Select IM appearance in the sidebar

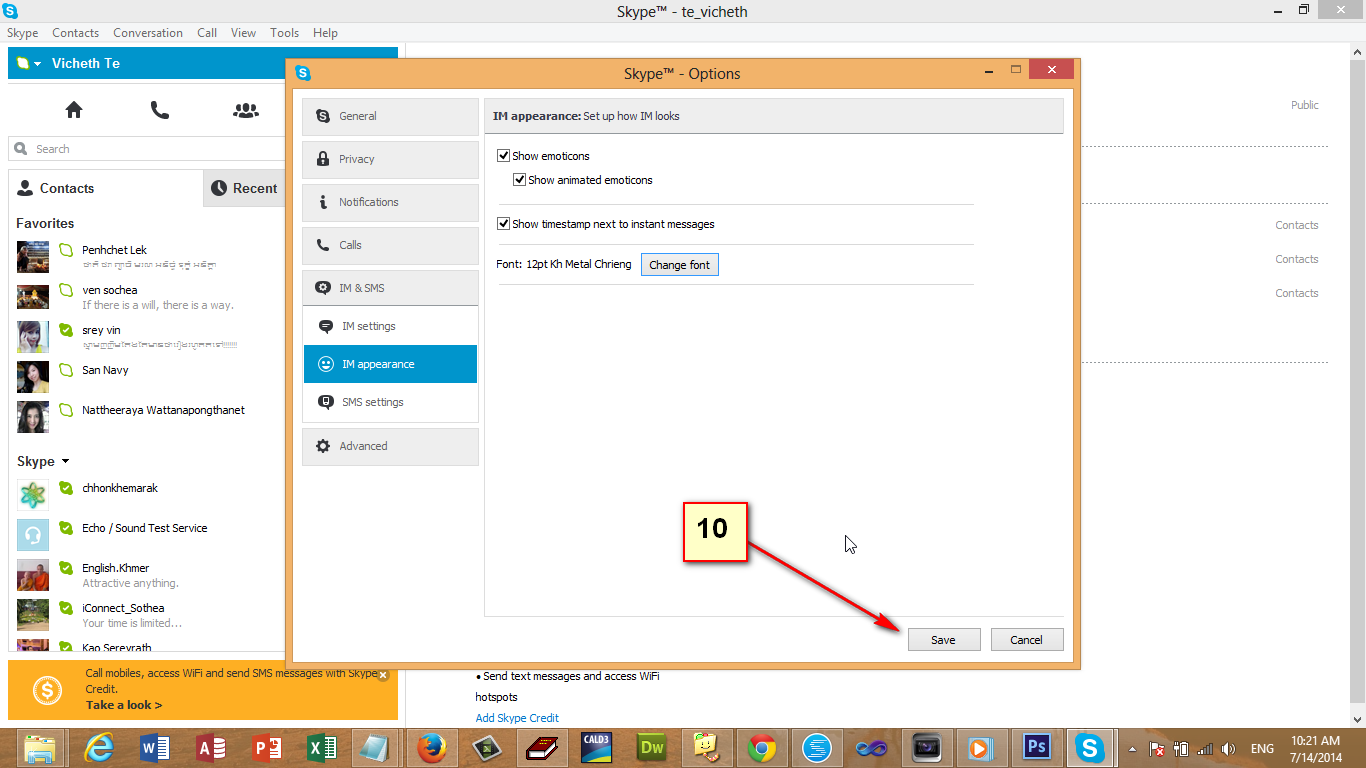click(x=390, y=364)
